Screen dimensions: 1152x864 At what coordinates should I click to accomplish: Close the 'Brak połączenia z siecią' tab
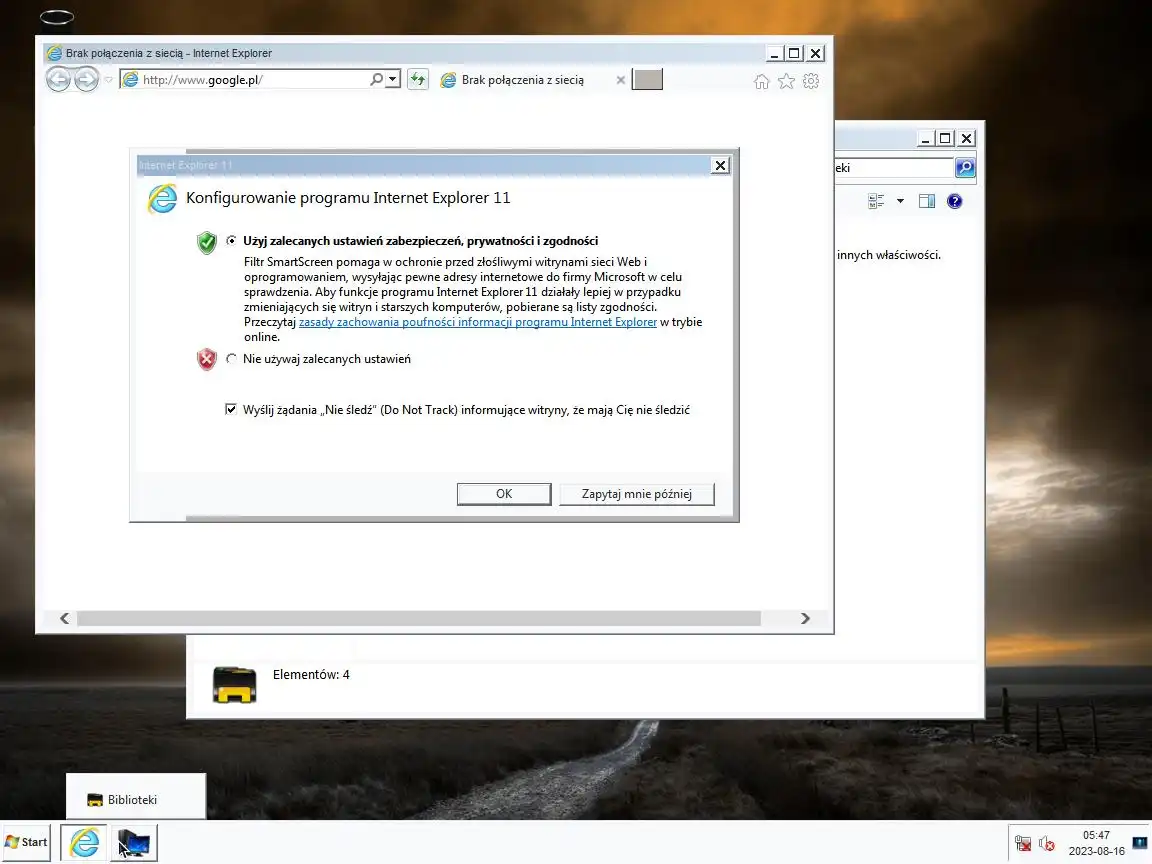621,80
